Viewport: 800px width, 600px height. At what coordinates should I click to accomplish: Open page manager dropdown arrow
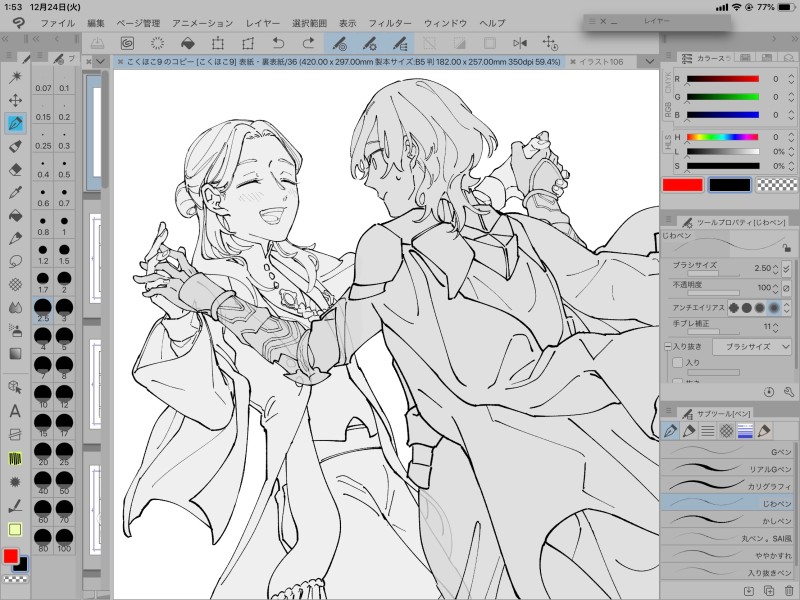pos(100,62)
